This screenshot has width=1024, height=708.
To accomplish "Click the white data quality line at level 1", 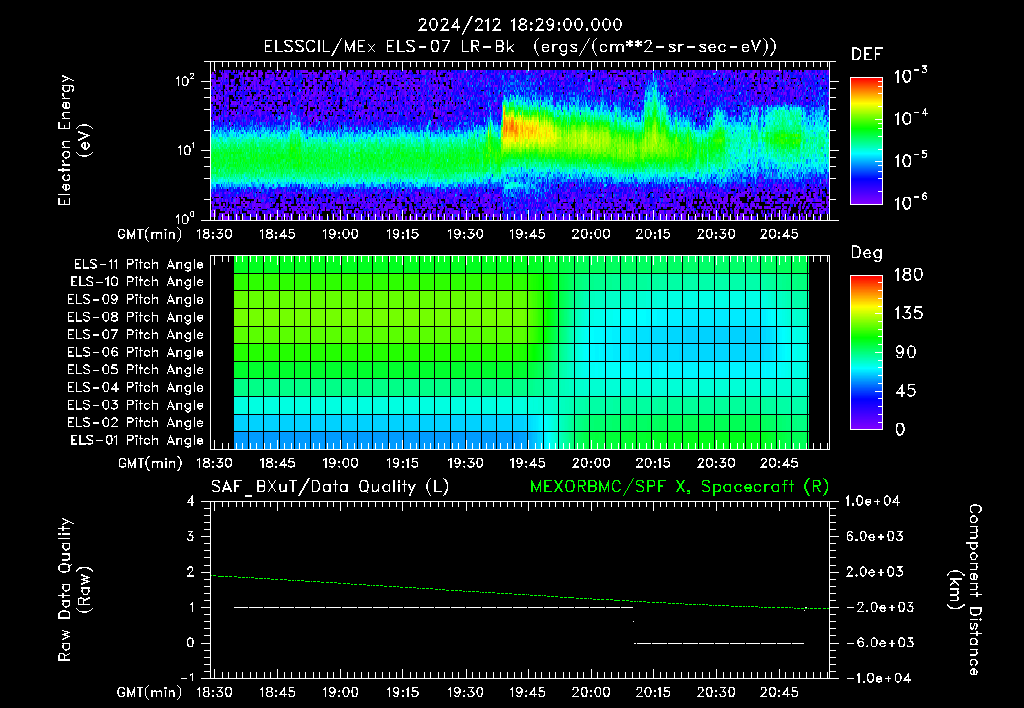I will (434, 607).
